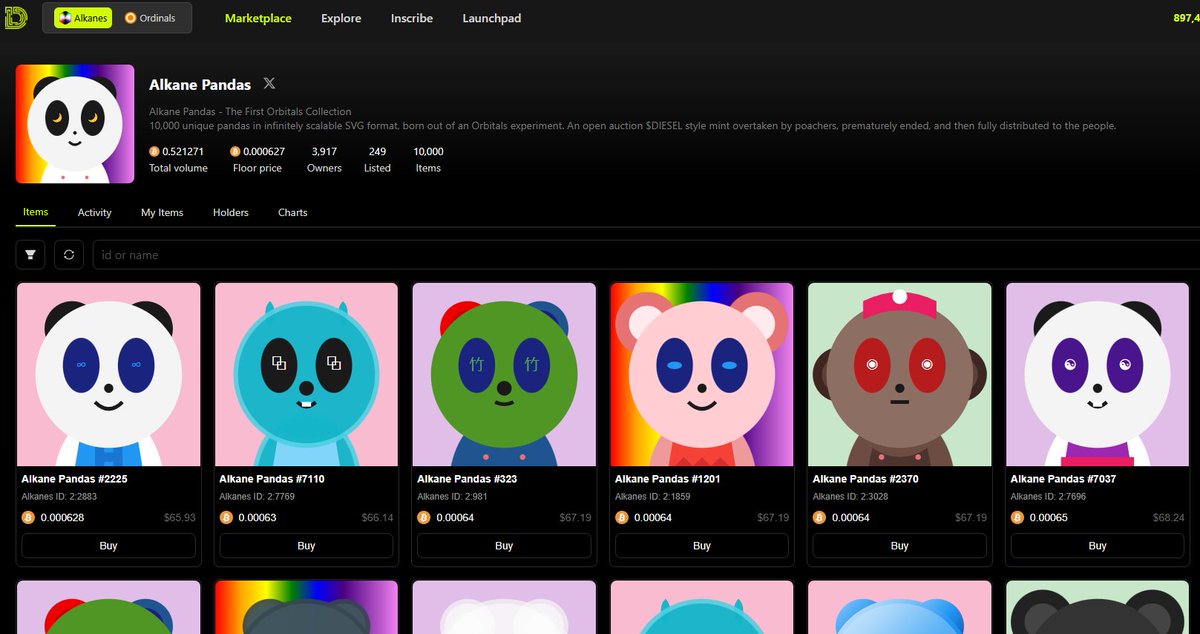Click the title 'Alkane Pandas #7037'
The width and height of the screenshot is (1200, 634).
tap(1064, 480)
